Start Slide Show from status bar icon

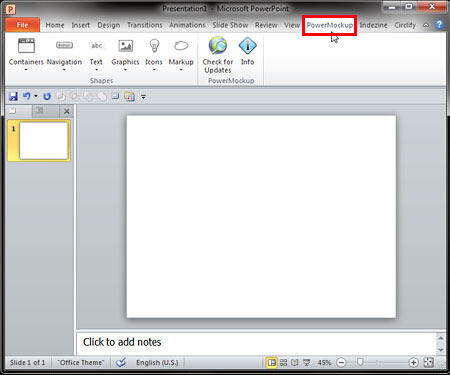click(x=306, y=362)
